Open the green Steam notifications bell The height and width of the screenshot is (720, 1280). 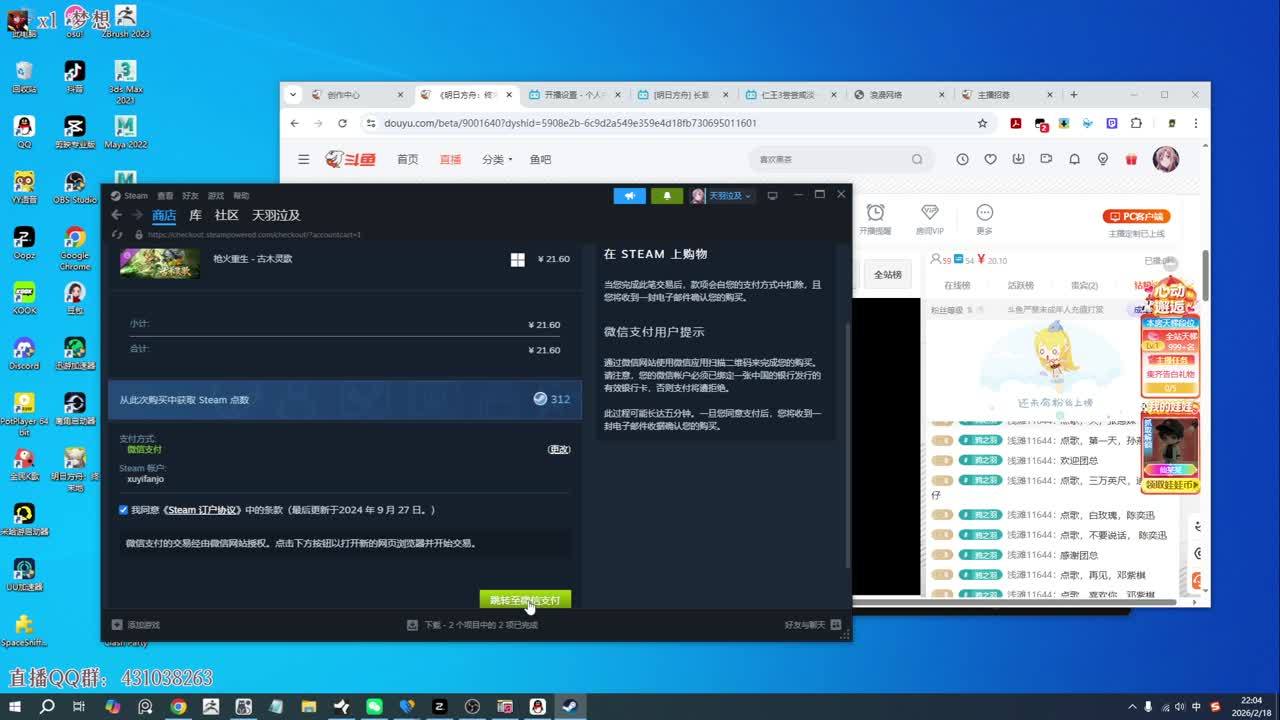[x=667, y=196]
